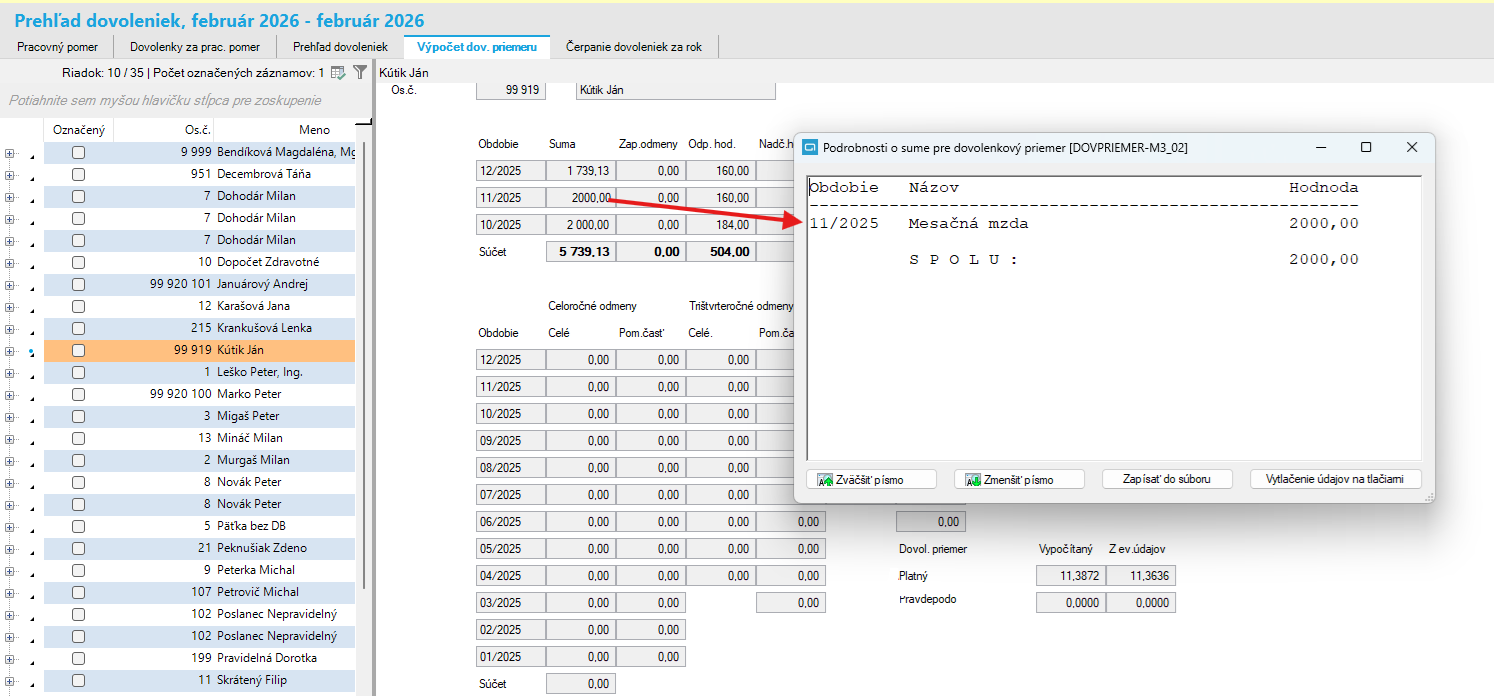Tick the checkbox for Kútik Ján

pyautogui.click(x=78, y=351)
